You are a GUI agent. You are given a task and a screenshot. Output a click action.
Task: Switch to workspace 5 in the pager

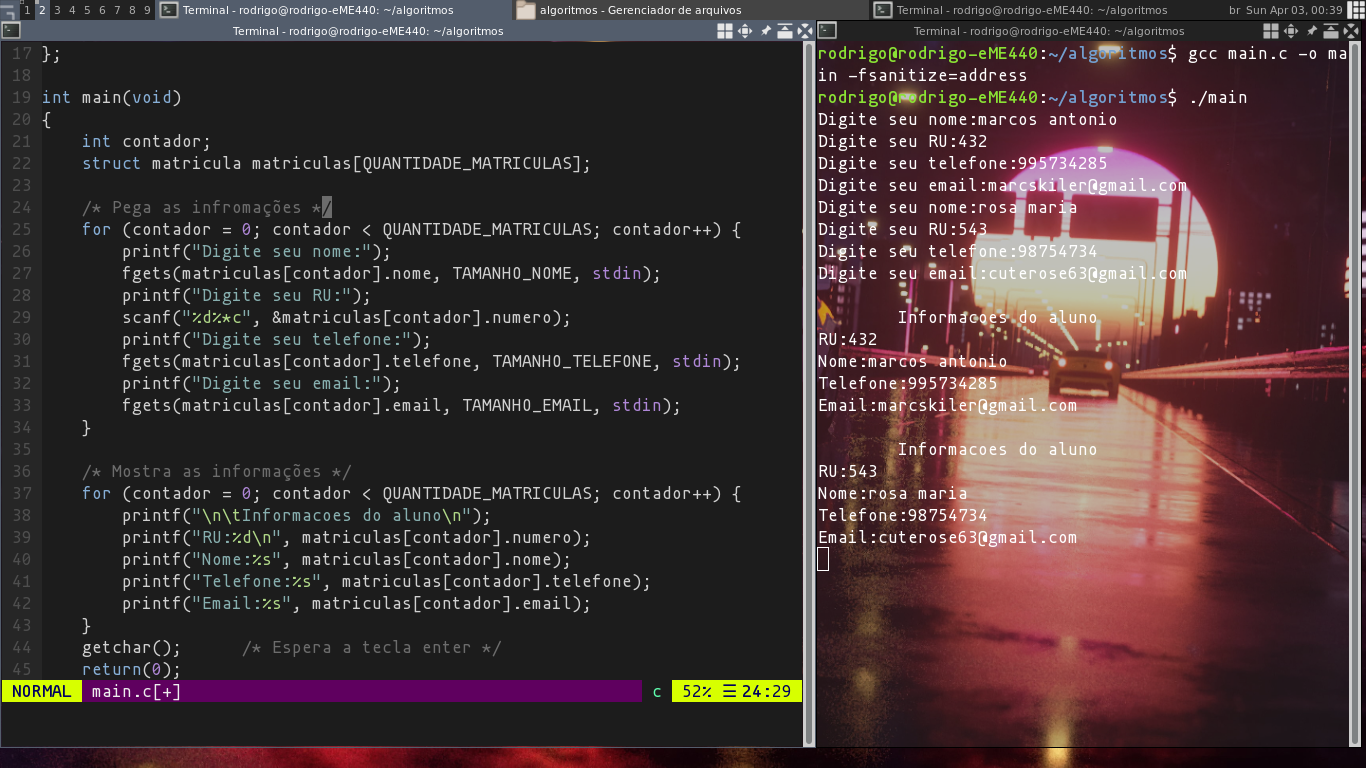pyautogui.click(x=87, y=10)
